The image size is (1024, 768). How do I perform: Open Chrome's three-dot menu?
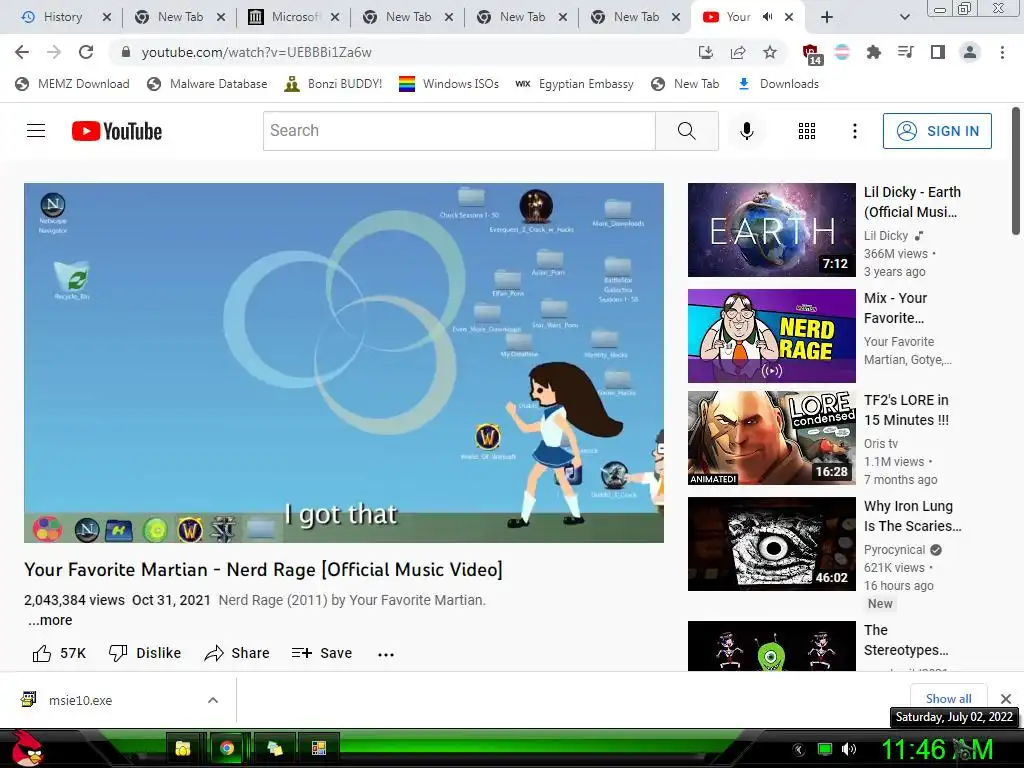click(1002, 52)
